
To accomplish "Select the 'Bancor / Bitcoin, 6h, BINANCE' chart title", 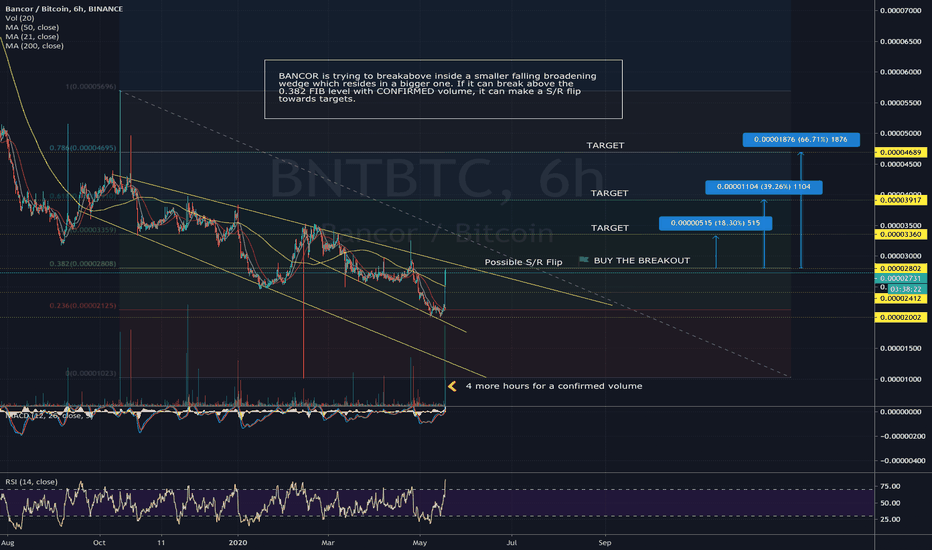I will tap(64, 9).
